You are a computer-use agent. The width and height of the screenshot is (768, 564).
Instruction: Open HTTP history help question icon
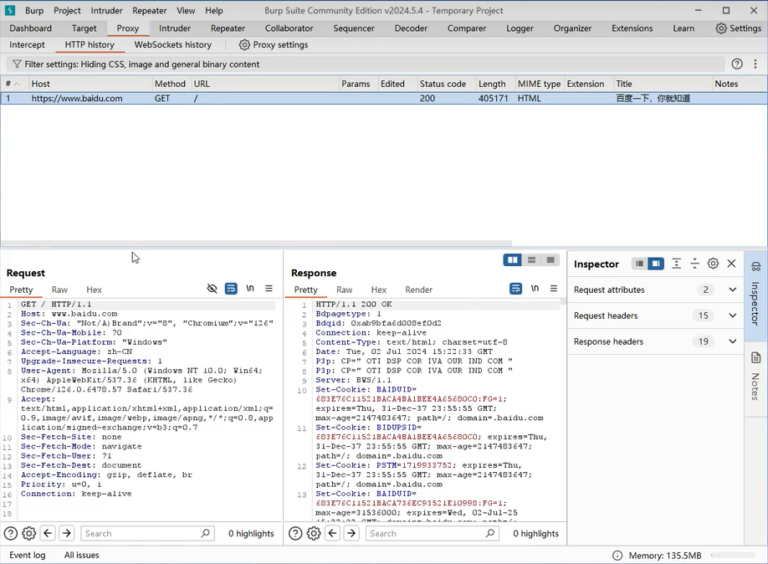coord(737,64)
